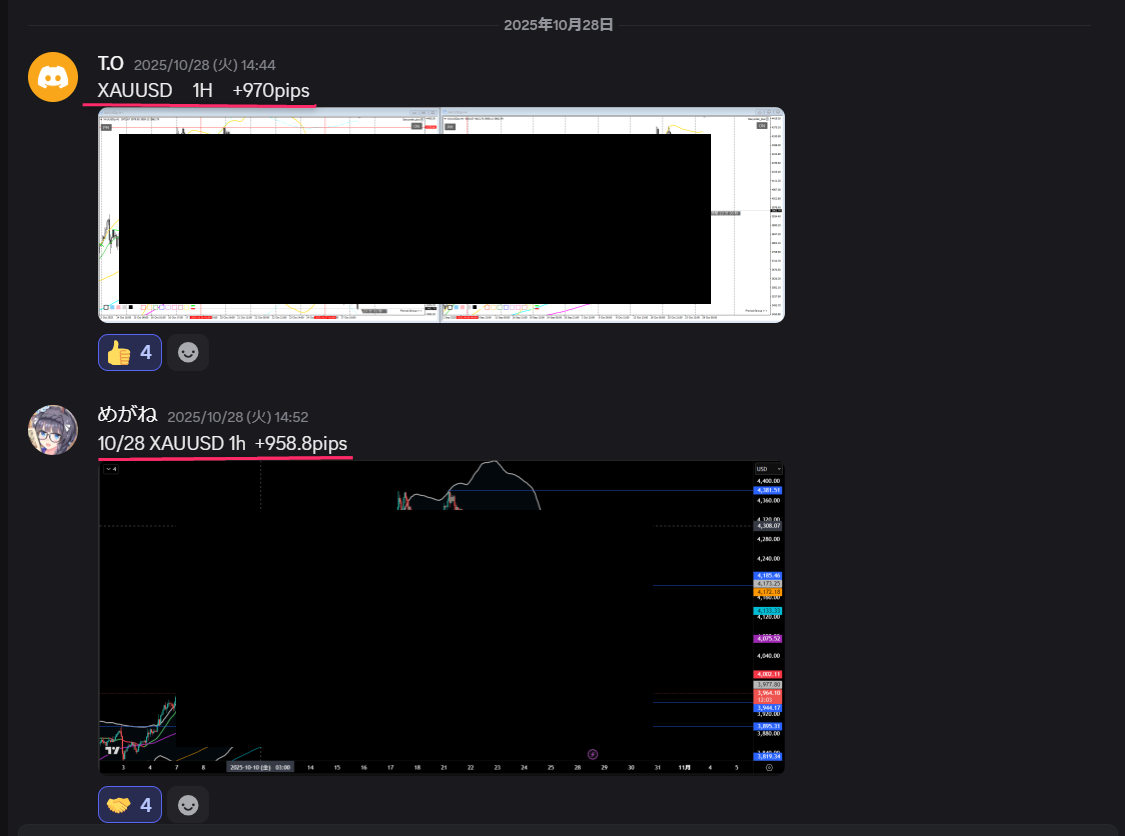The image size is (1125, 836).
Task: Open めがね's anime profile avatar
Action: coord(53,430)
